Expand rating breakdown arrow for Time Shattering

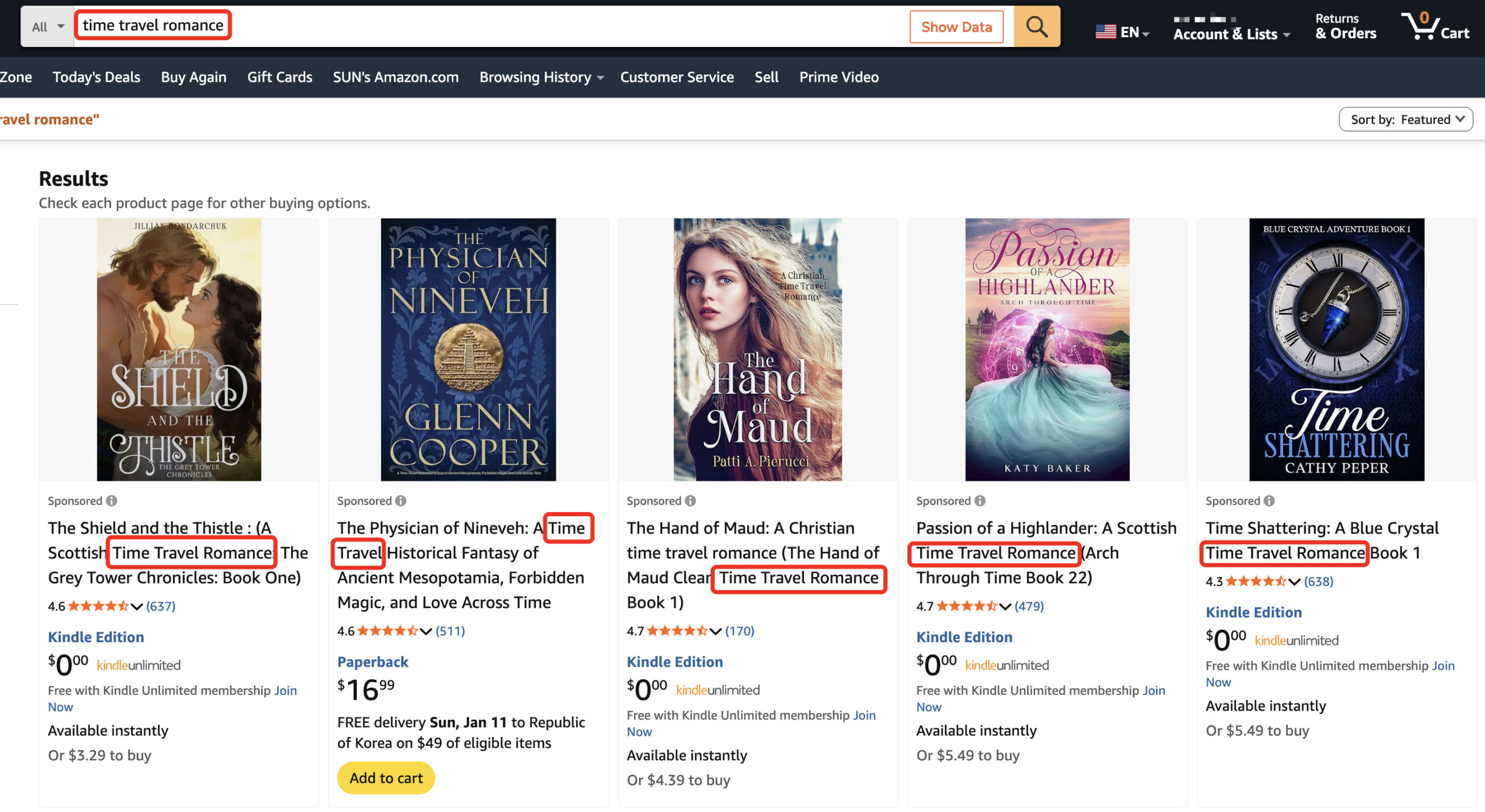coord(1294,582)
